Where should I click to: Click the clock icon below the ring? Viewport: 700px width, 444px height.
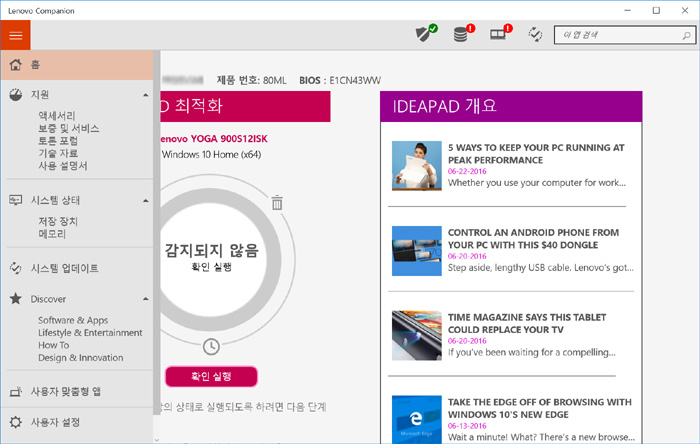(x=211, y=347)
